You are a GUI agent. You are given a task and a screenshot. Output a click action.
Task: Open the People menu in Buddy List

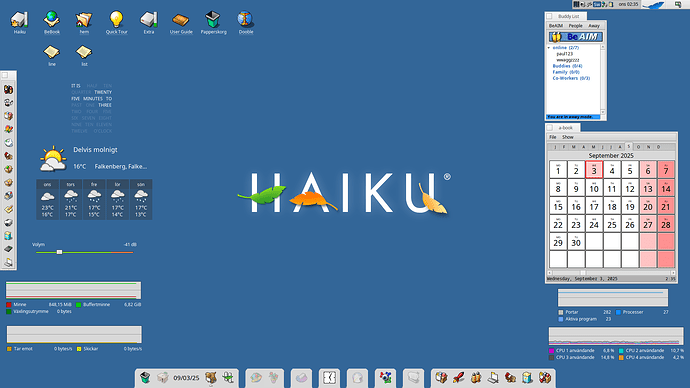pos(575,26)
